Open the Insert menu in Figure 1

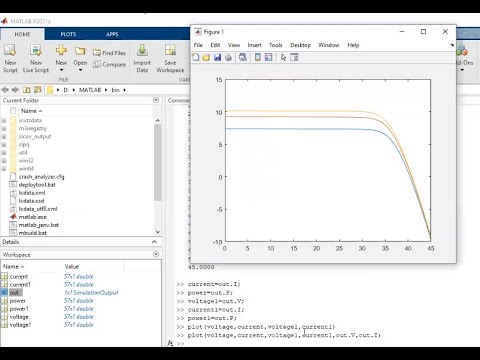click(254, 45)
